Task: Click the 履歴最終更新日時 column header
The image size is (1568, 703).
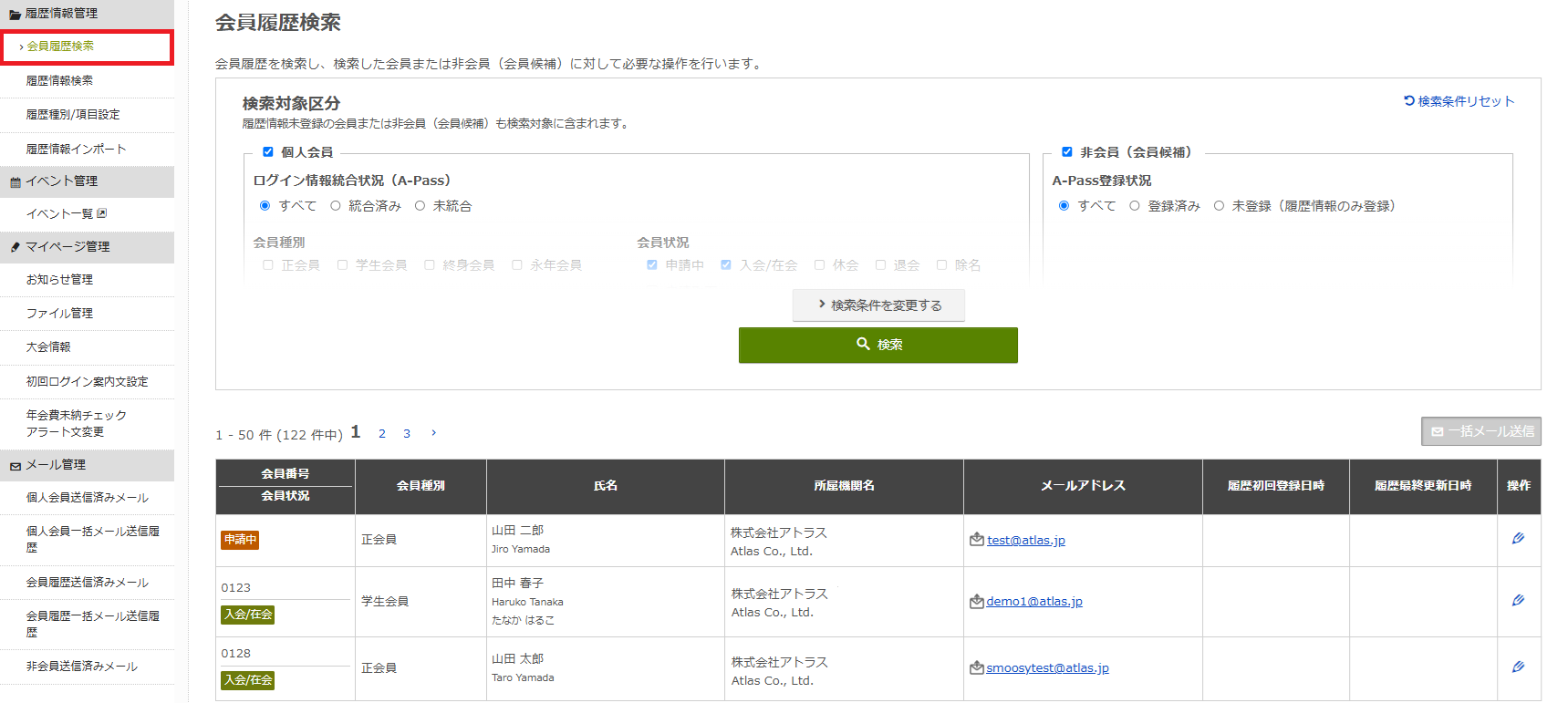Action: (1423, 486)
